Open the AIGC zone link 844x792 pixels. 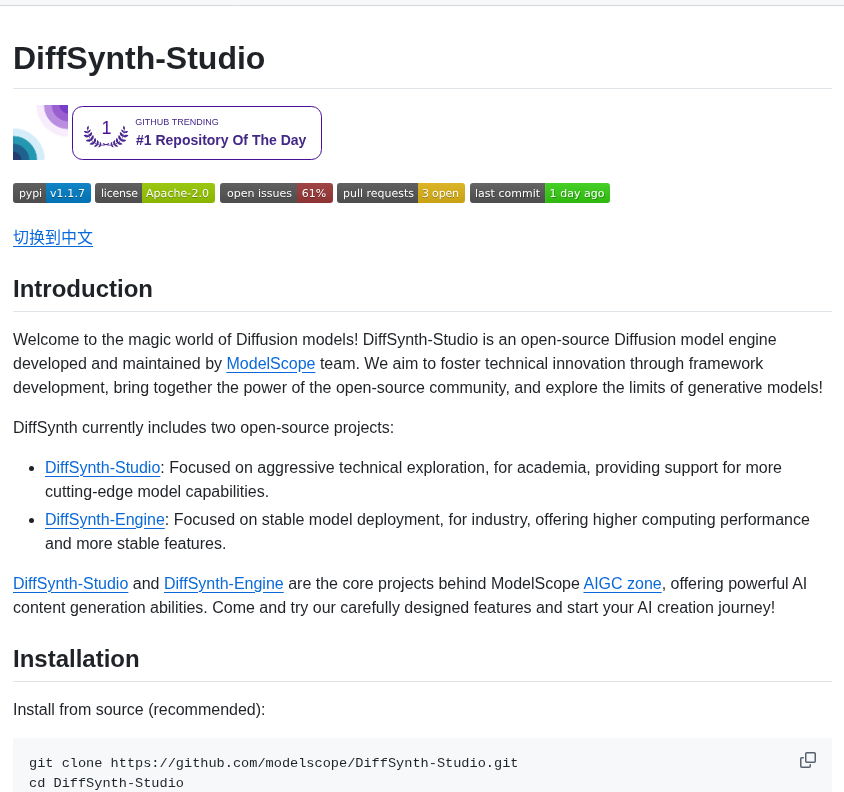click(x=622, y=584)
